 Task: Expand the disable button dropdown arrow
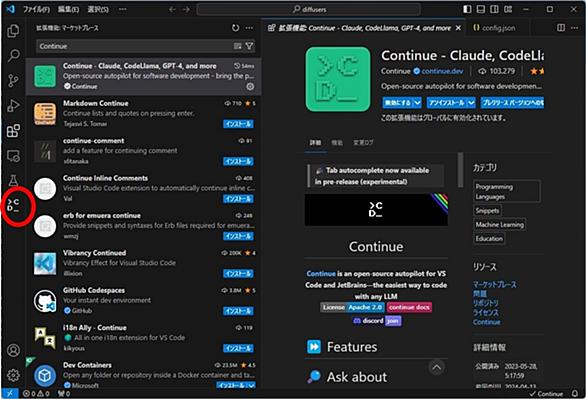point(417,102)
